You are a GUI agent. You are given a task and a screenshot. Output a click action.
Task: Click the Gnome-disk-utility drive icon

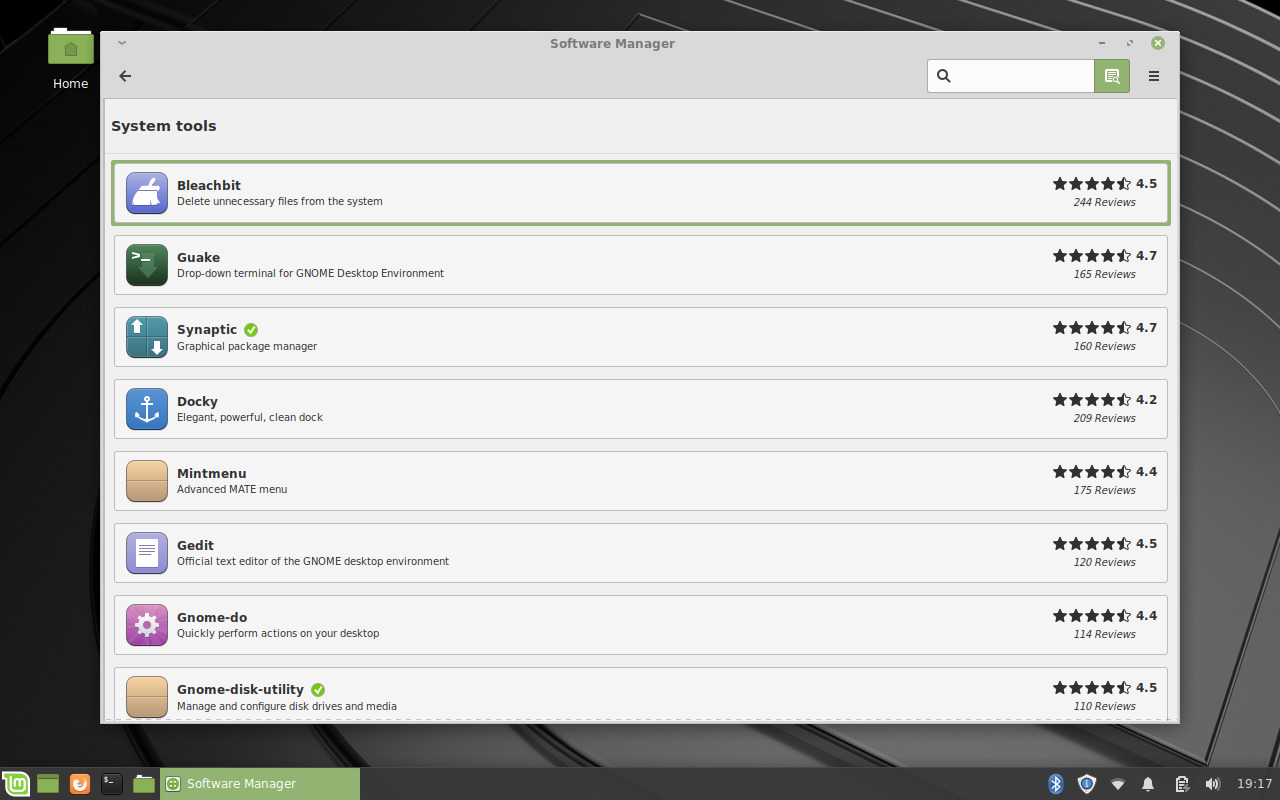tap(146, 697)
